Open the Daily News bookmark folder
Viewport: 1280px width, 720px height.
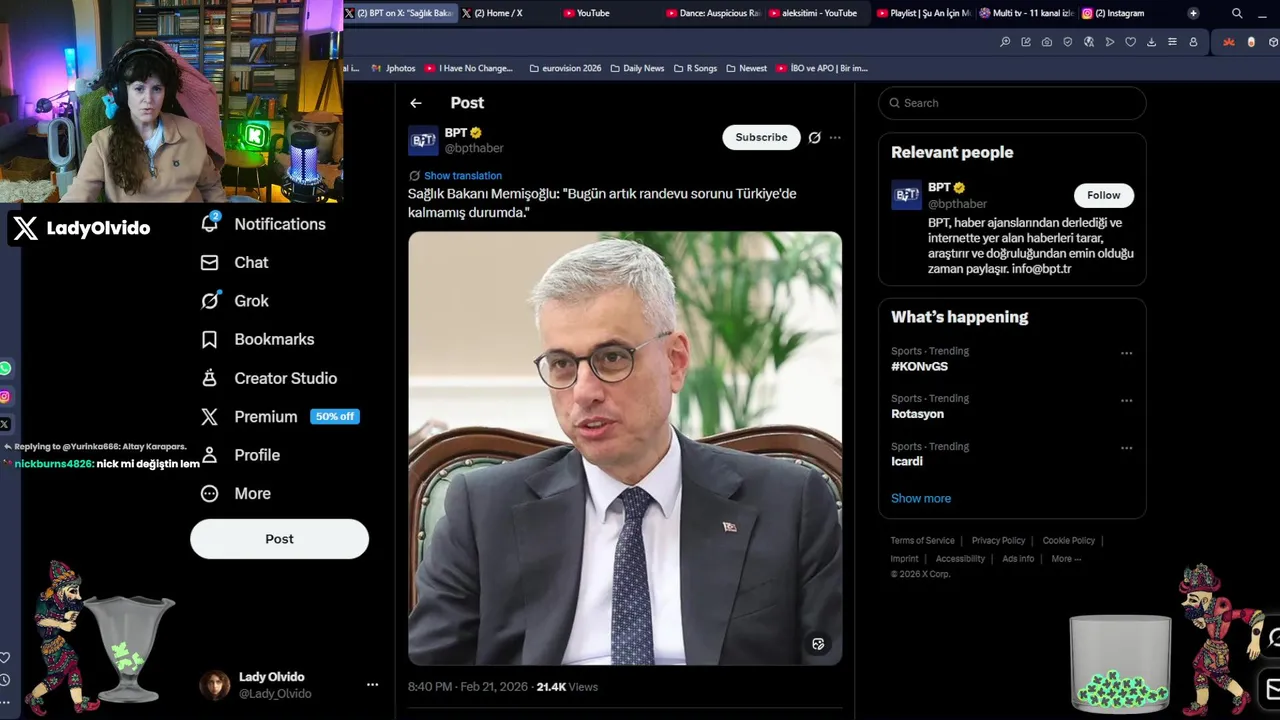(637, 68)
